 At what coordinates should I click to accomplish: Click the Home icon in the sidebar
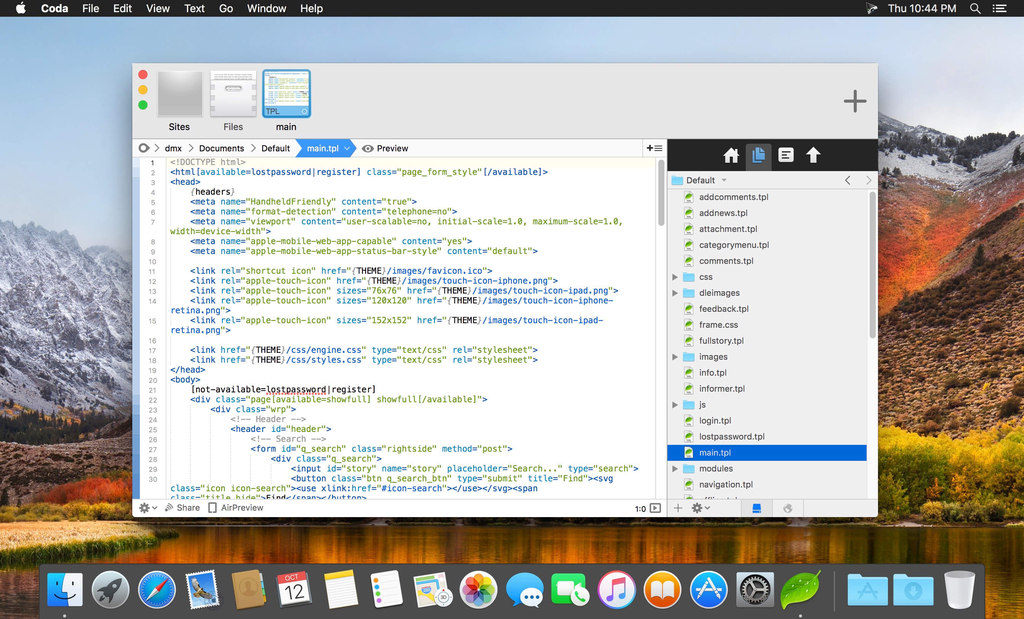tap(731, 155)
